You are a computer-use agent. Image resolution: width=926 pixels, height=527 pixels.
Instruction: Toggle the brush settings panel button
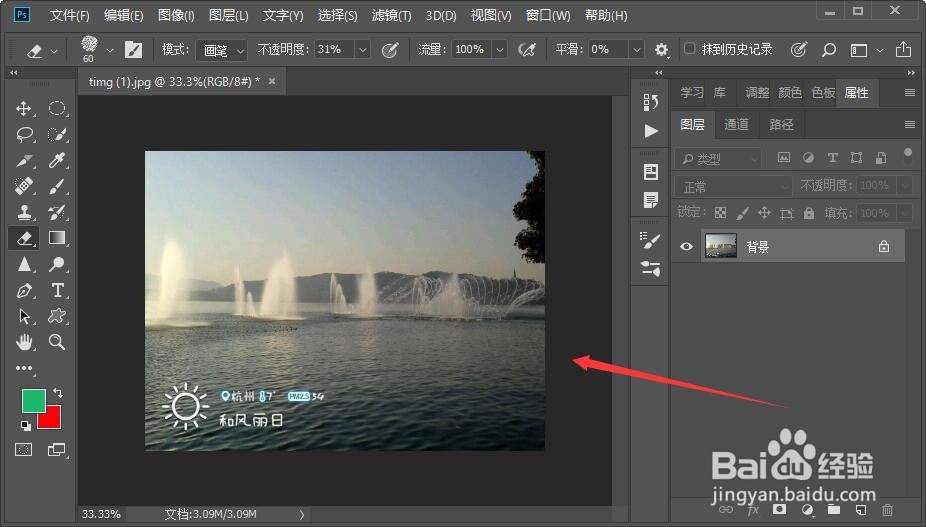tap(133, 50)
